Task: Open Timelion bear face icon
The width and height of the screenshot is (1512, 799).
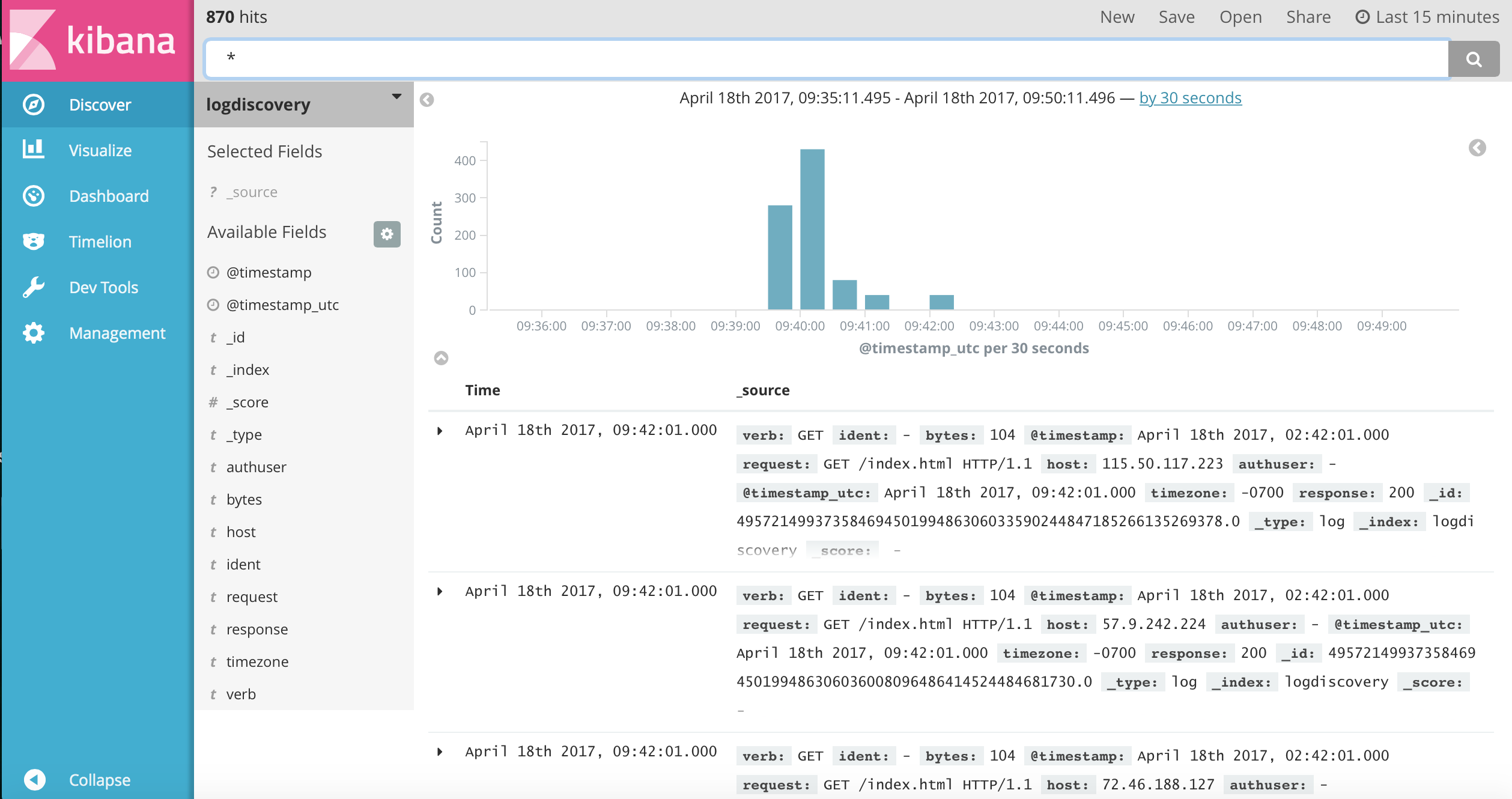Action: [34, 242]
